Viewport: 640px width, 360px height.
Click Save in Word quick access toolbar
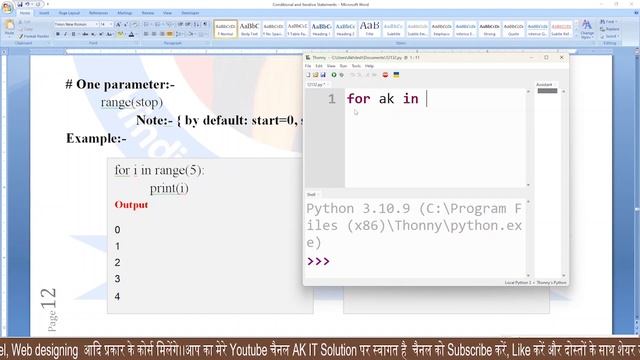pyautogui.click(x=19, y=4)
